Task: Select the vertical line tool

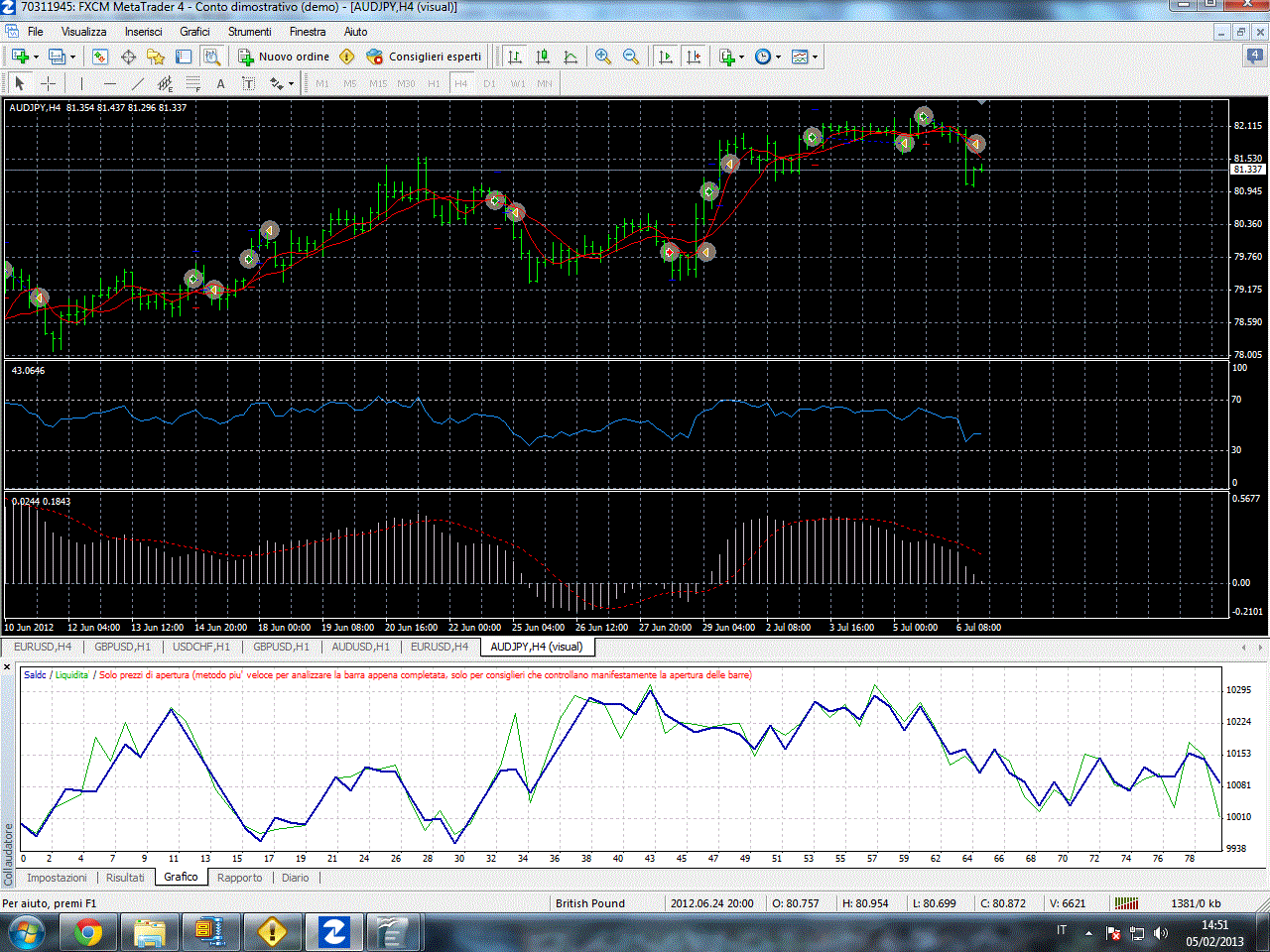Action: coord(81,83)
